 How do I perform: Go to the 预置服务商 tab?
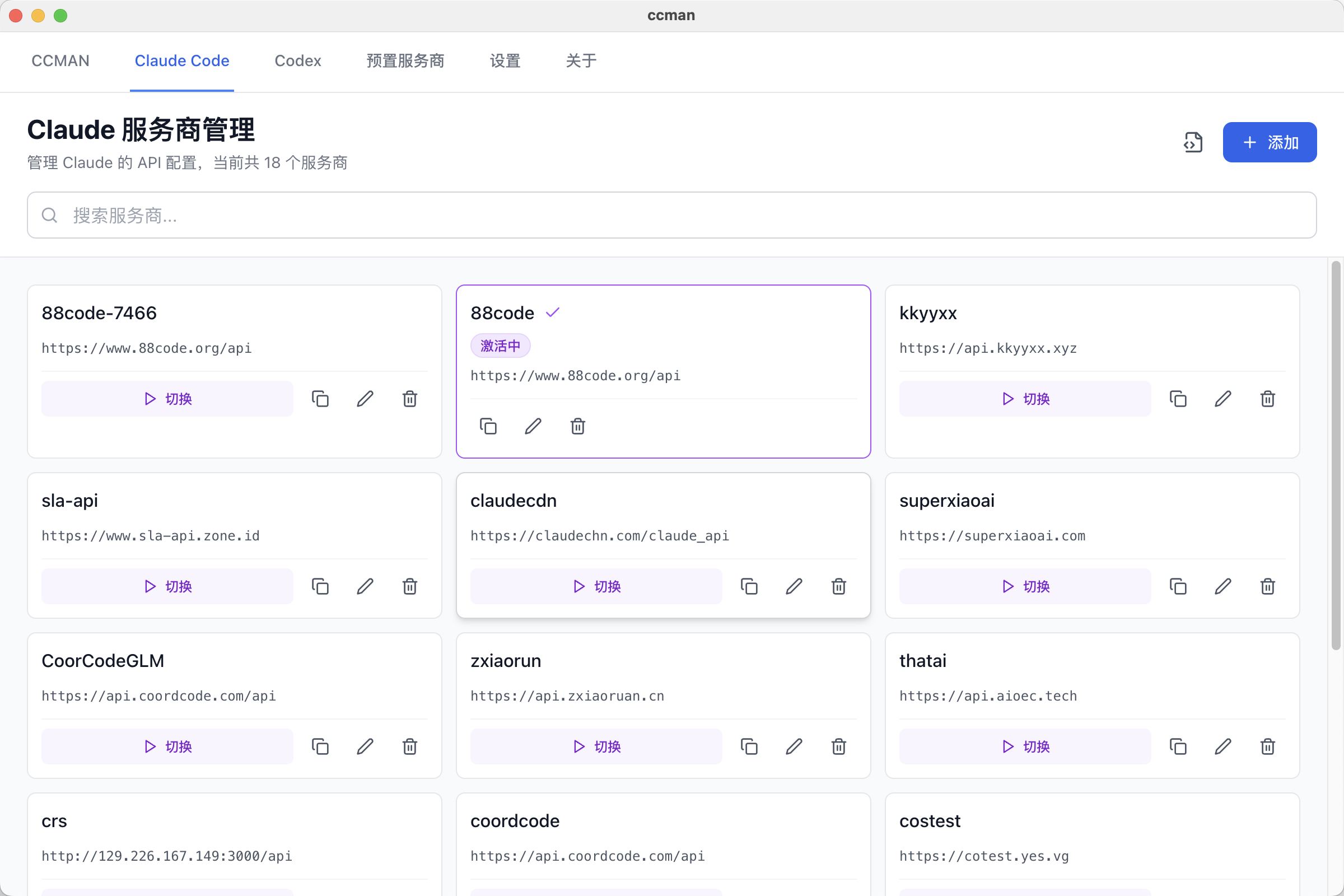pyautogui.click(x=405, y=60)
